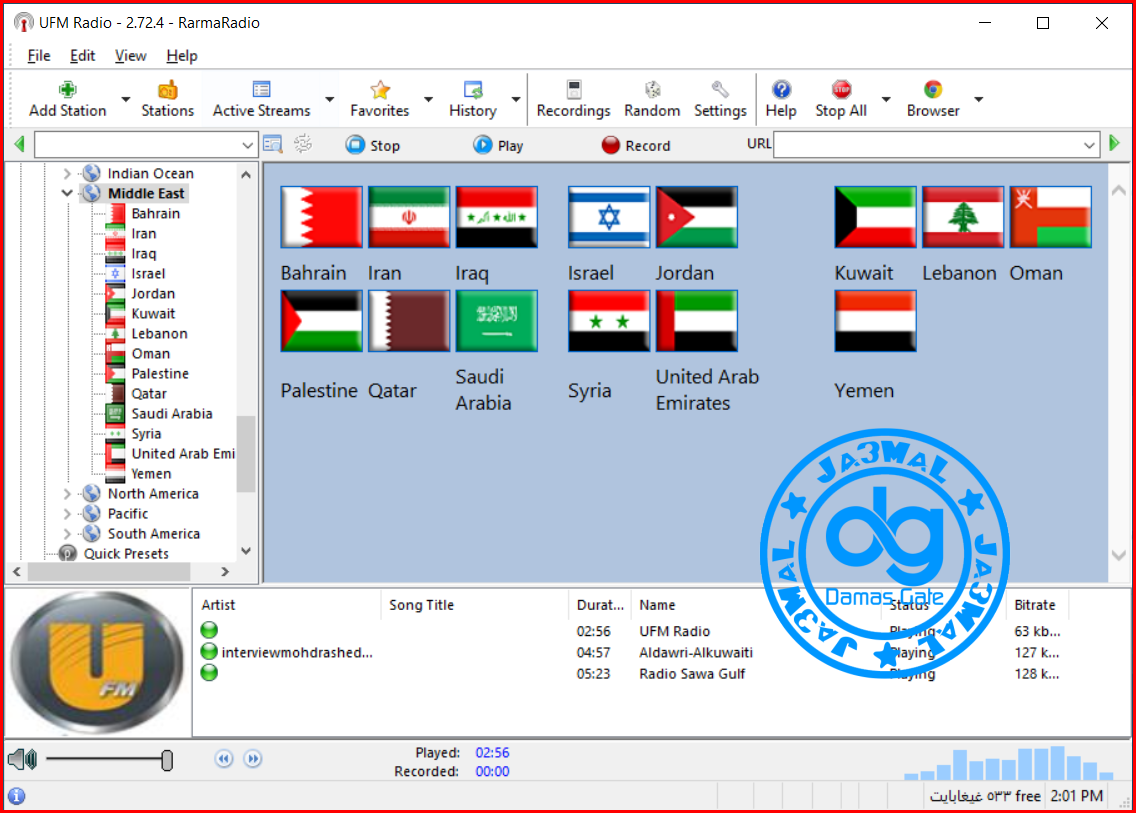Select Palestine in the tree

[x=159, y=373]
